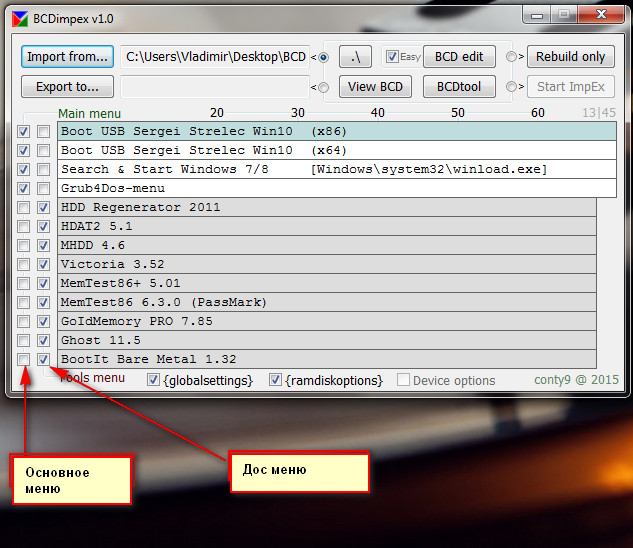The image size is (633, 548).
Task: Click the conty9 @ 2015 credit text
Action: (576, 380)
